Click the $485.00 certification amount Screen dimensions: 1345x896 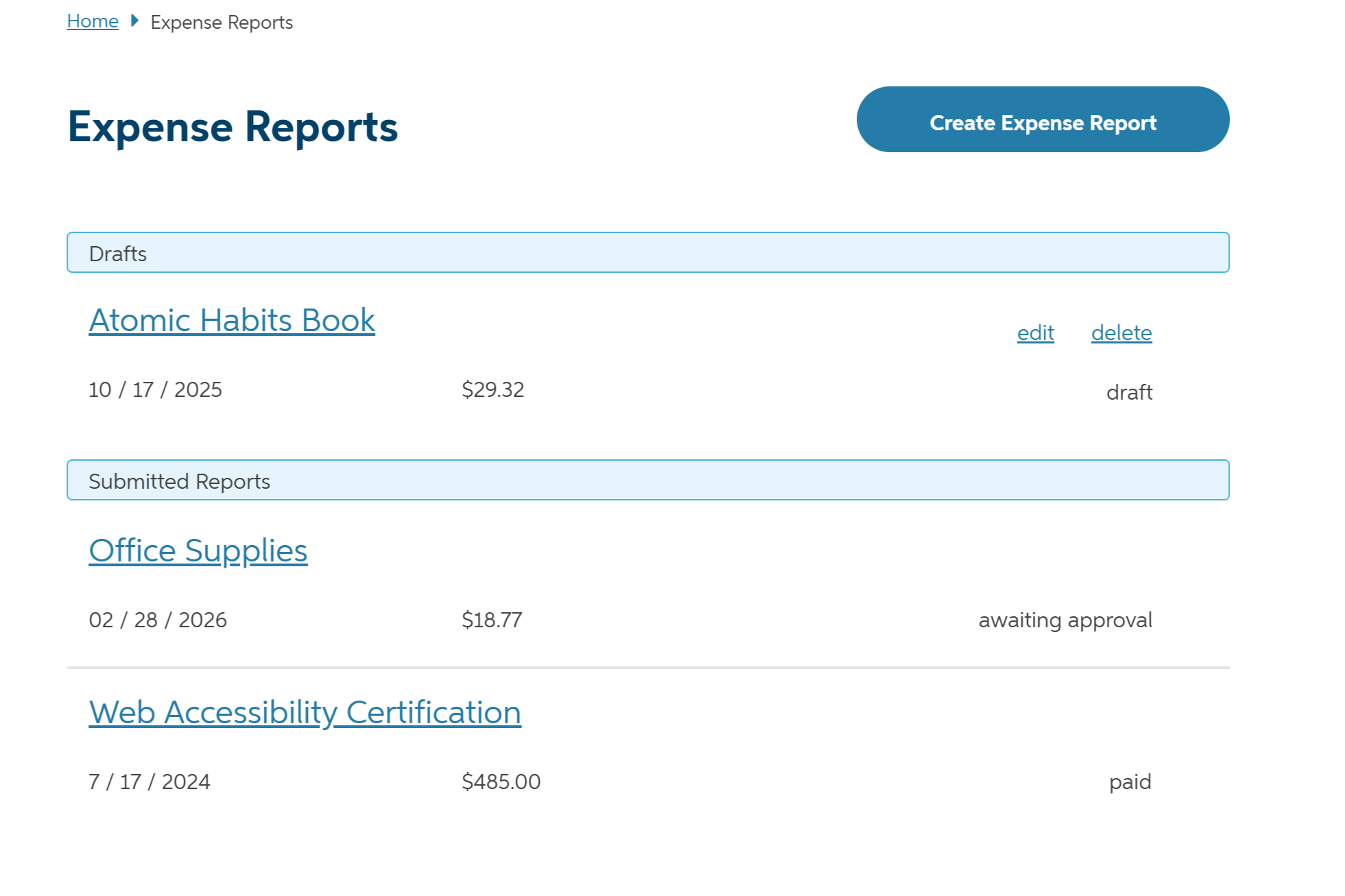click(x=501, y=781)
